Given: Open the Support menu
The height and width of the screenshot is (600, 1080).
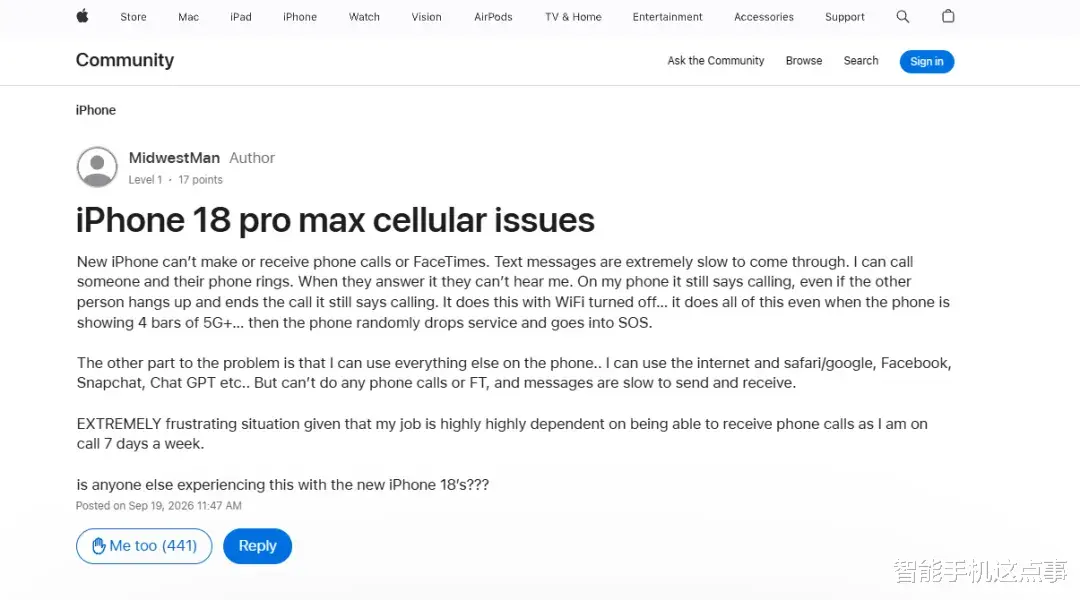Looking at the screenshot, I should pyautogui.click(x=844, y=17).
